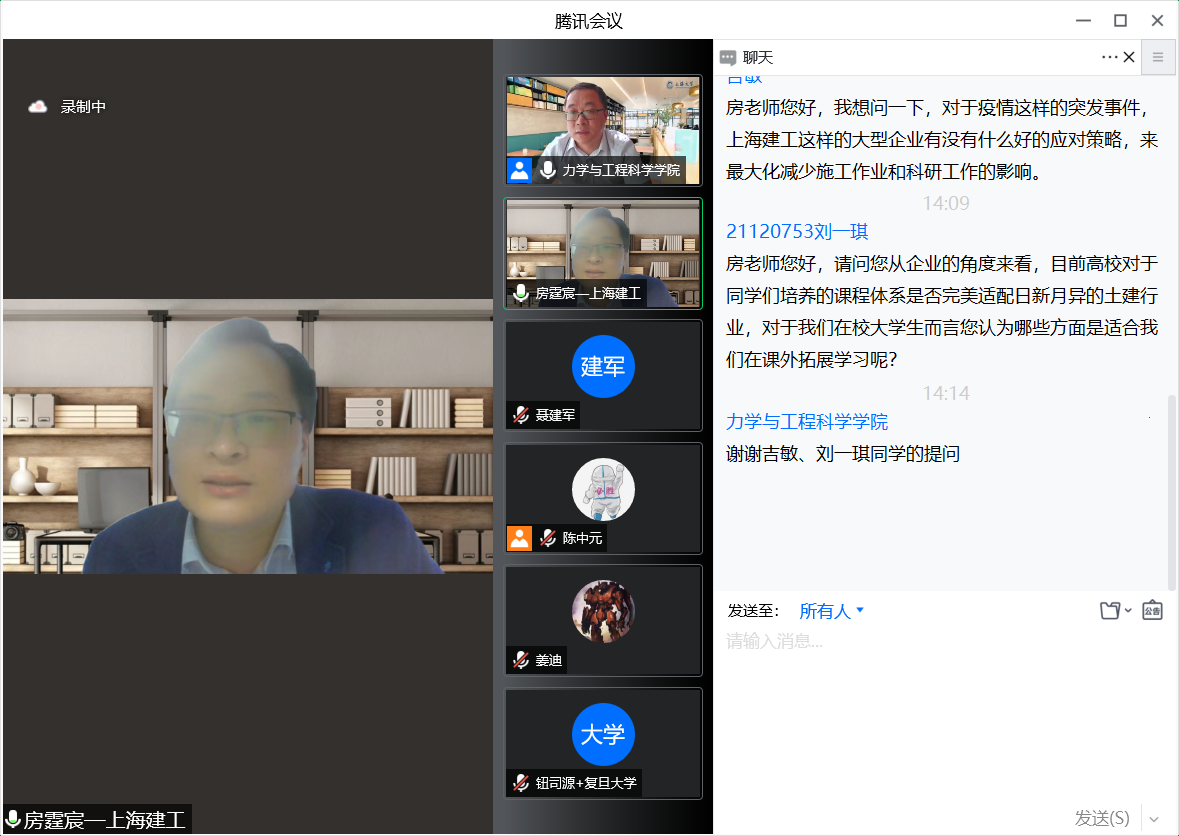Click the blue user icon on 力学与工程科学学院 tile
Image resolution: width=1179 pixels, height=836 pixels.
point(519,170)
